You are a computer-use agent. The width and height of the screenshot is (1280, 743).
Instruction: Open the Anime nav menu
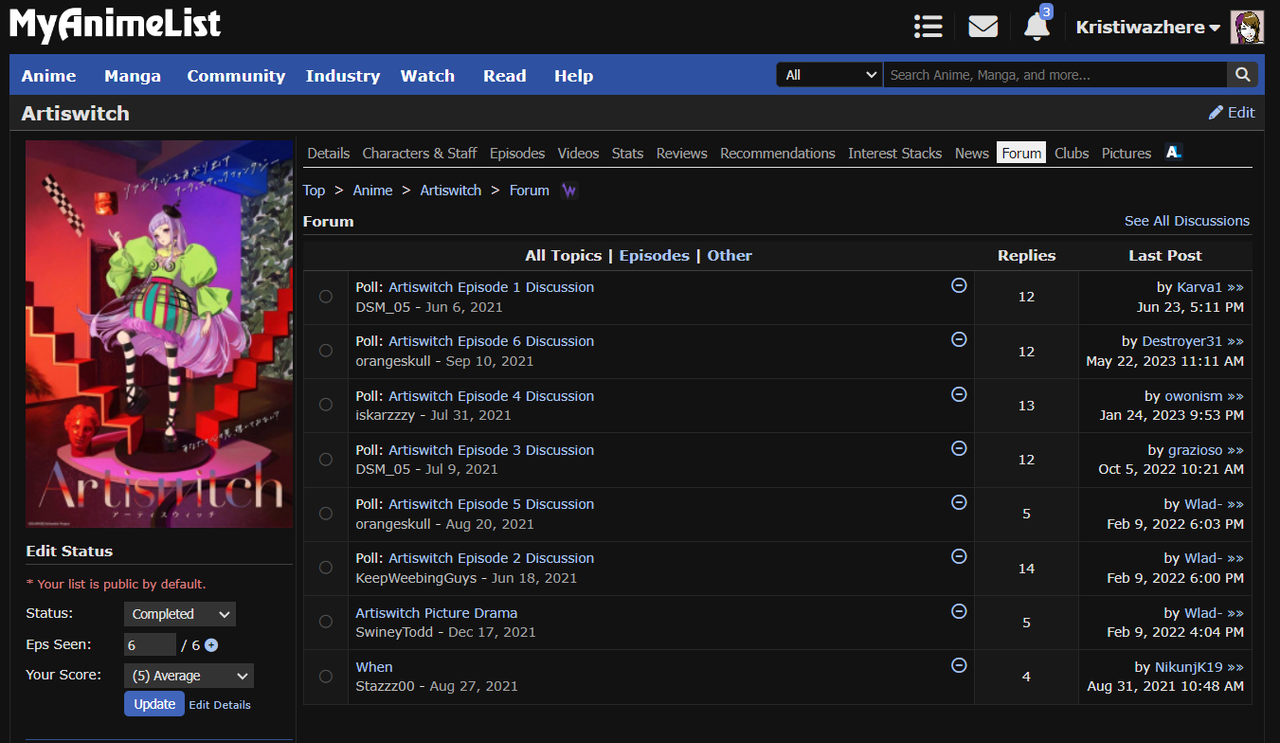click(49, 76)
